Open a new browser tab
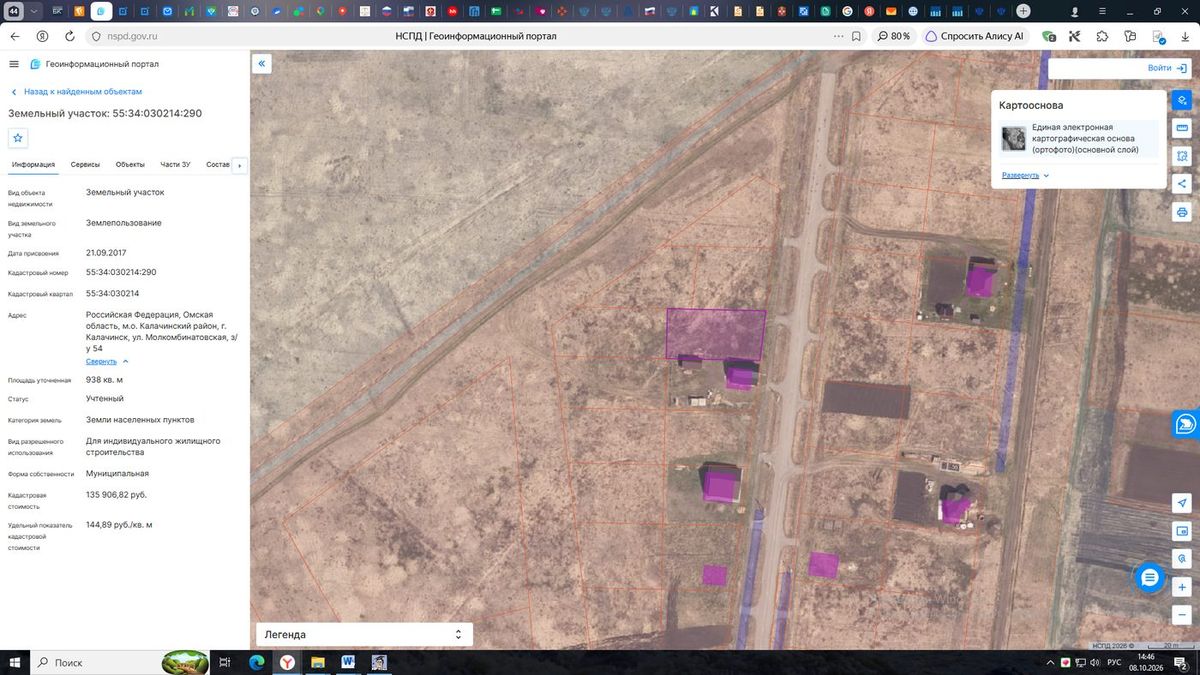Viewport: 1200px width, 675px height. 1023,11
